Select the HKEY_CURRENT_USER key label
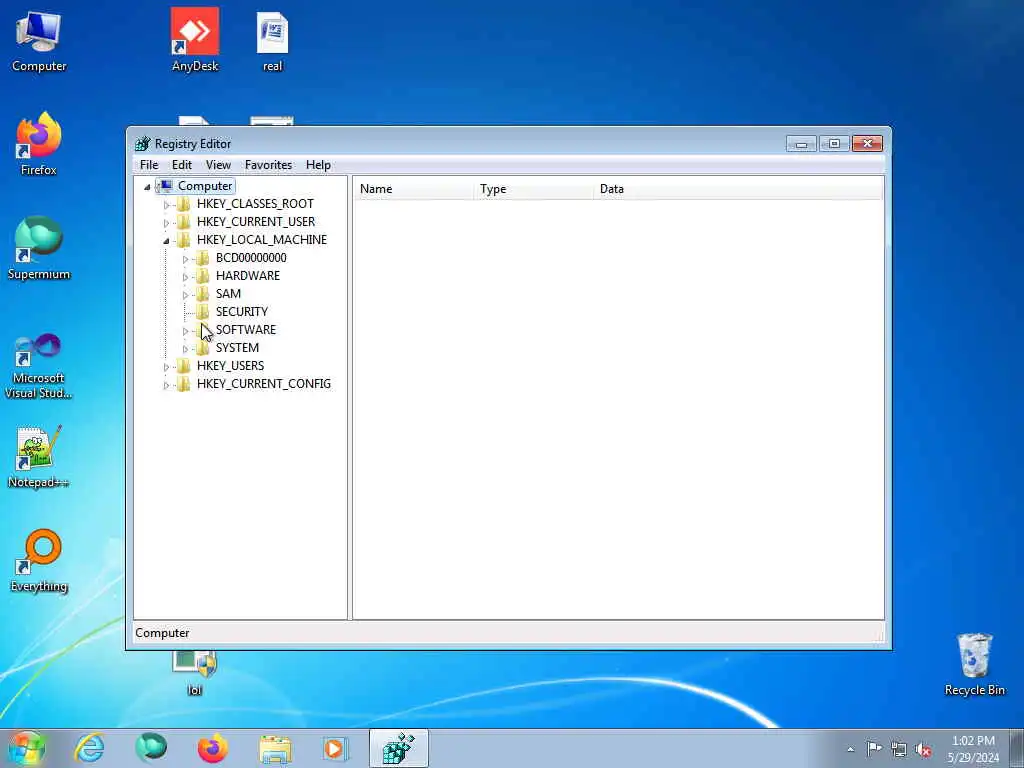The image size is (1024, 768). pyautogui.click(x=256, y=222)
